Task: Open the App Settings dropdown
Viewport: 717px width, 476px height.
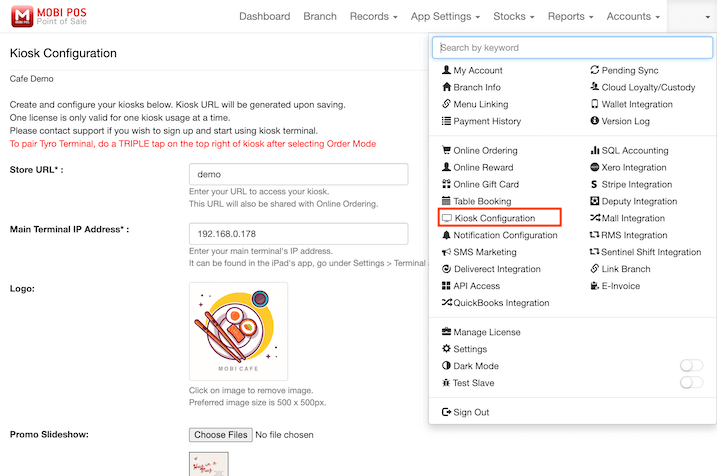Action: click(445, 17)
